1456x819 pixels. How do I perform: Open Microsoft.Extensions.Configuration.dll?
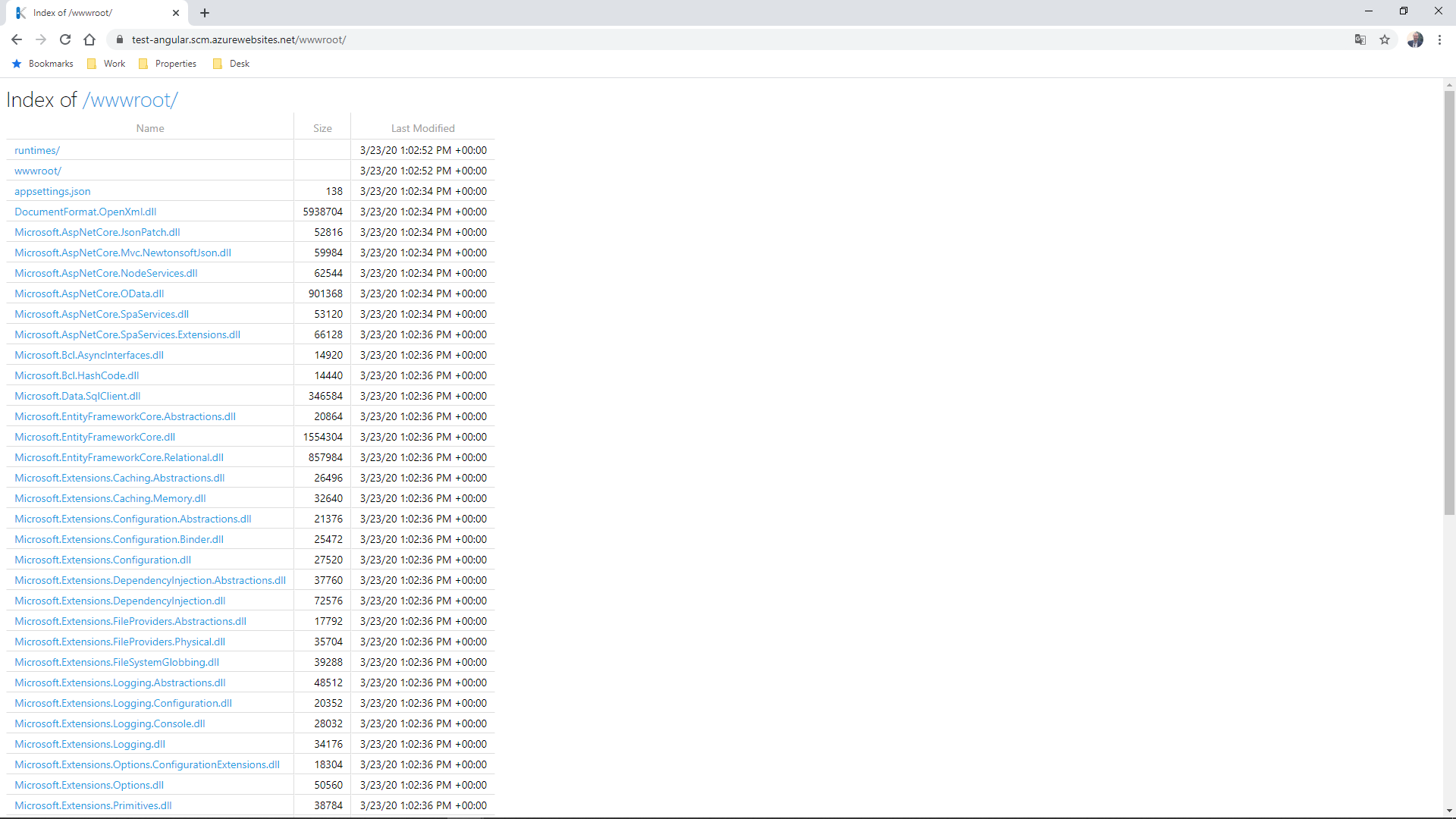click(x=102, y=560)
